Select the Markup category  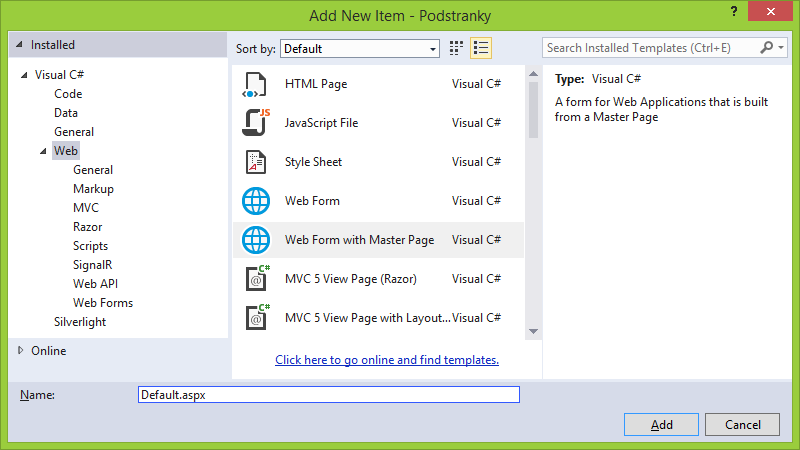pos(93,189)
